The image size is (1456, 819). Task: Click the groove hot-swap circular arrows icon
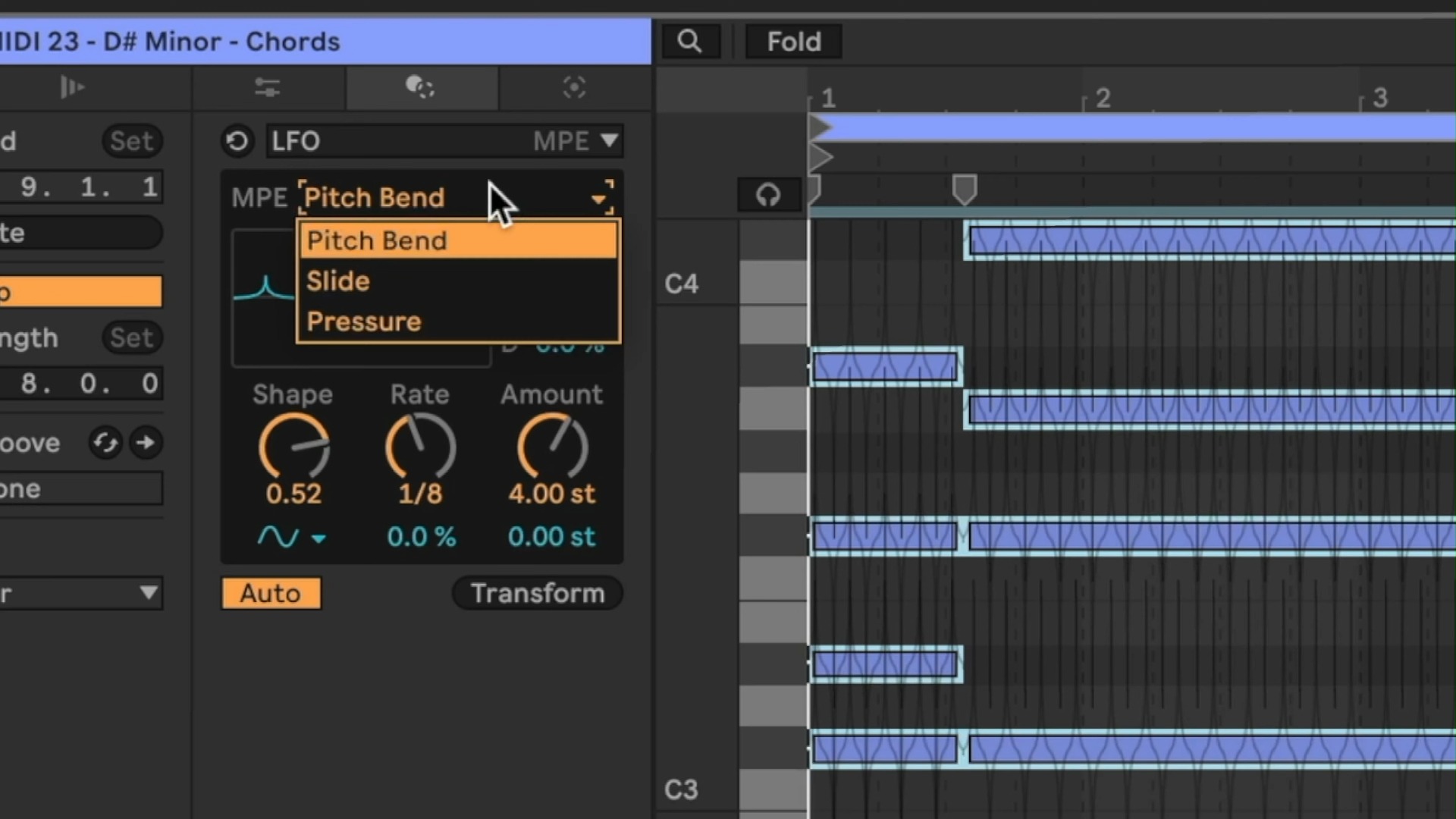click(x=105, y=443)
